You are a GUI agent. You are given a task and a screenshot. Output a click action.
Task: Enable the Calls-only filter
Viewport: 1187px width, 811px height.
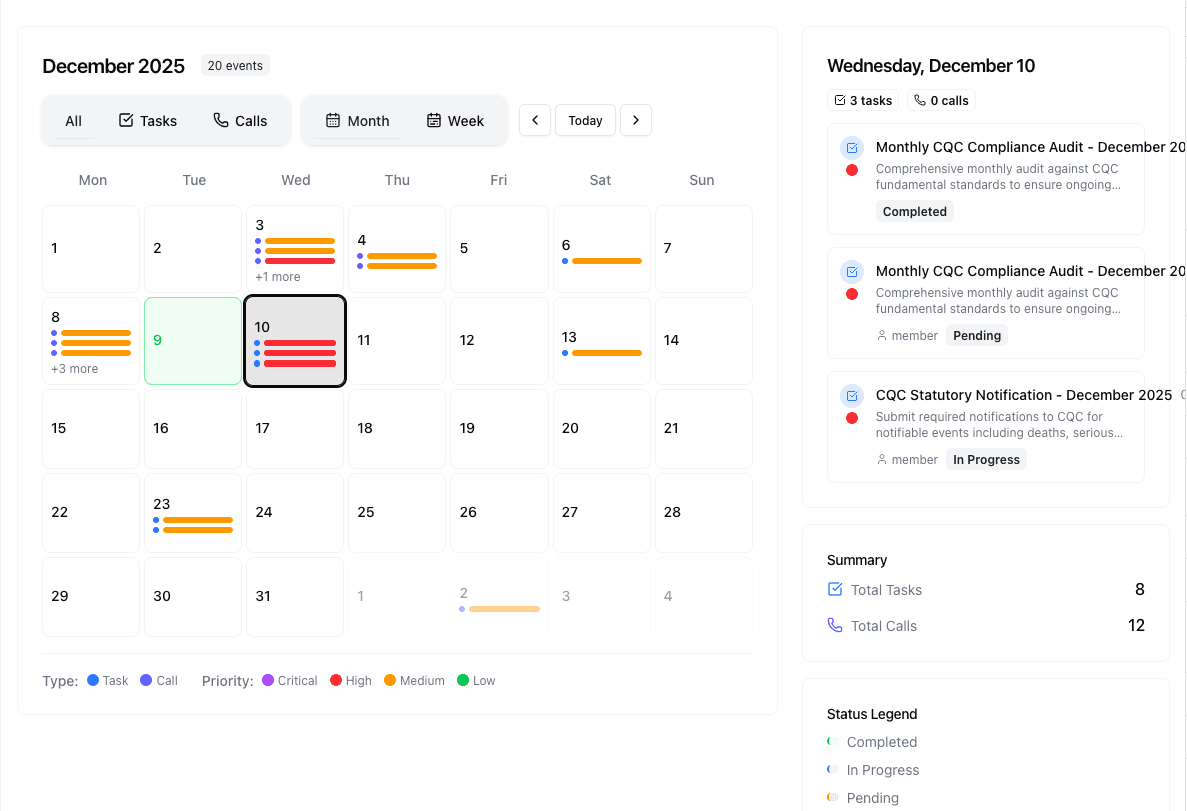coord(240,120)
